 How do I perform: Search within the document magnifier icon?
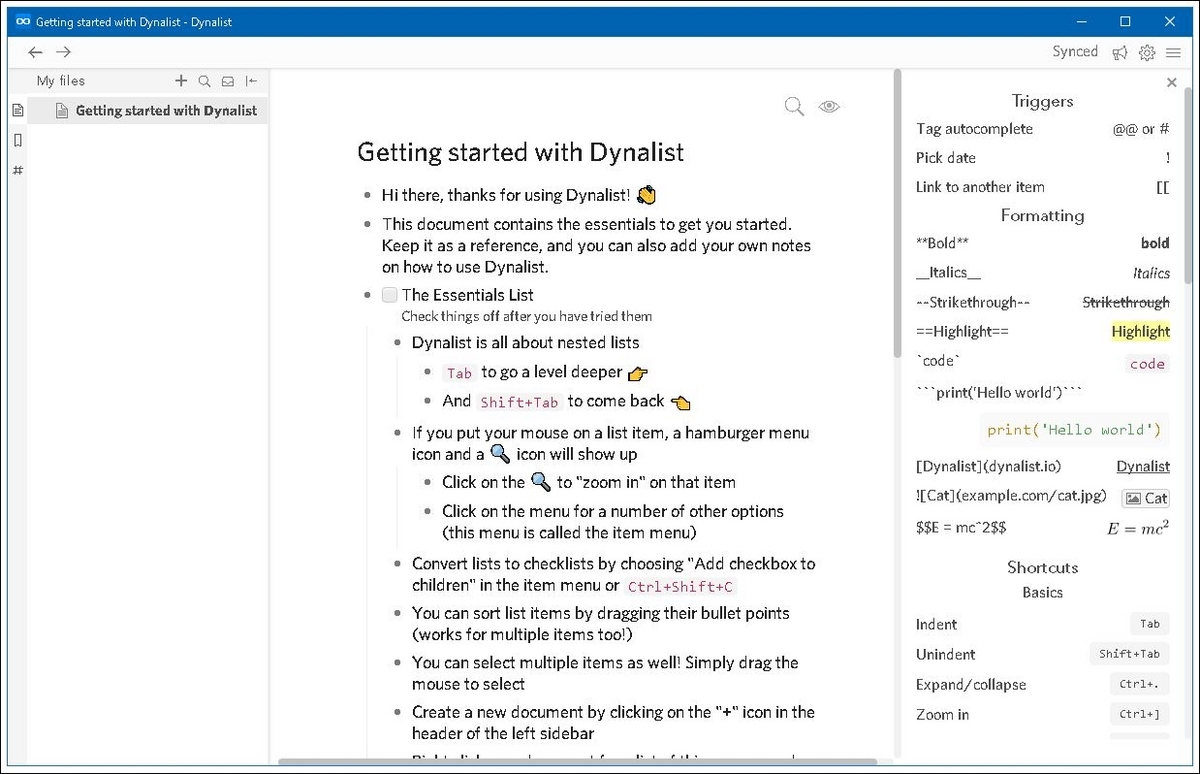coord(795,106)
